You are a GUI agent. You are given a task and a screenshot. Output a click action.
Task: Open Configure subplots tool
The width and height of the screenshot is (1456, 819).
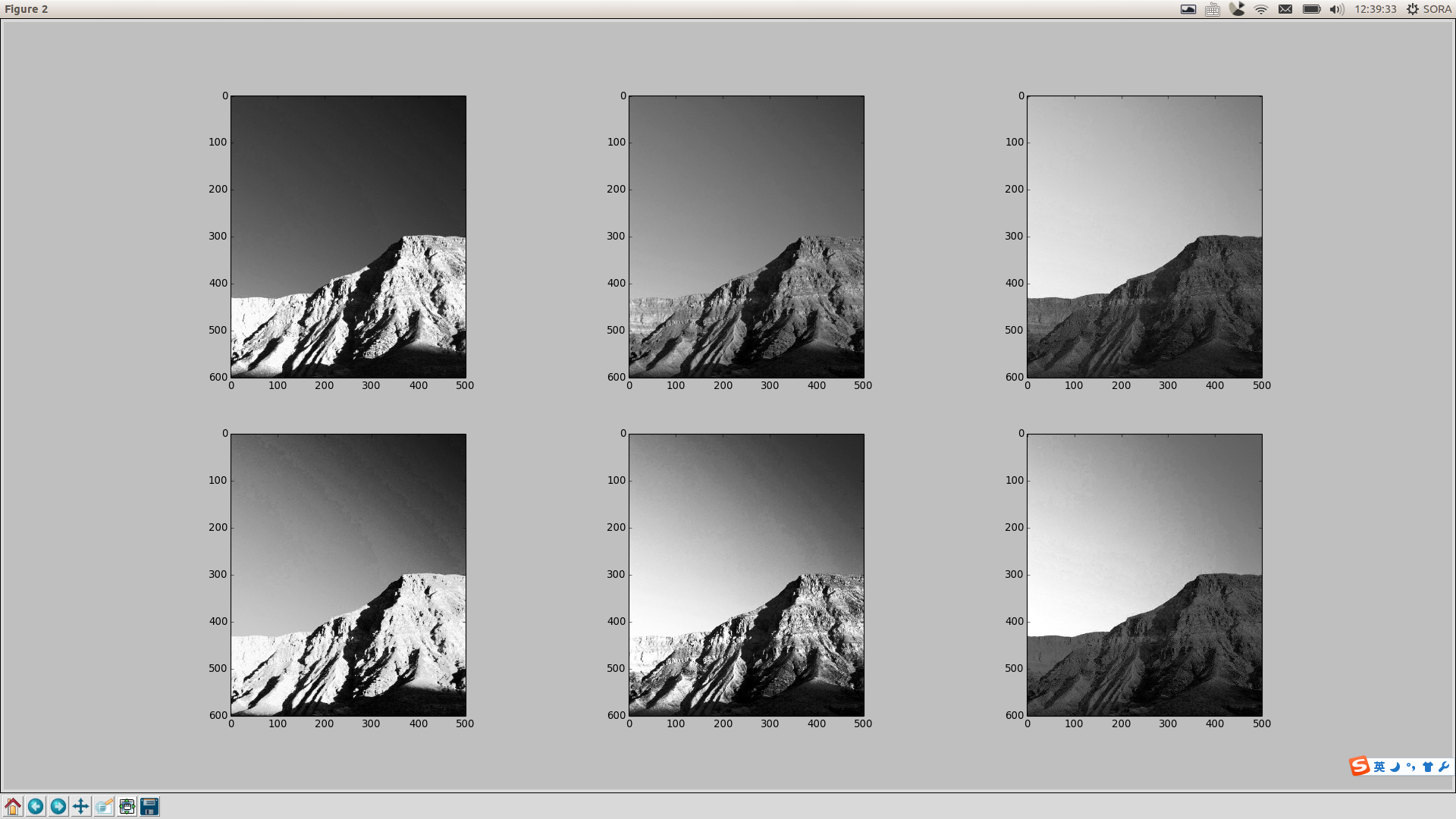pyautogui.click(x=127, y=806)
